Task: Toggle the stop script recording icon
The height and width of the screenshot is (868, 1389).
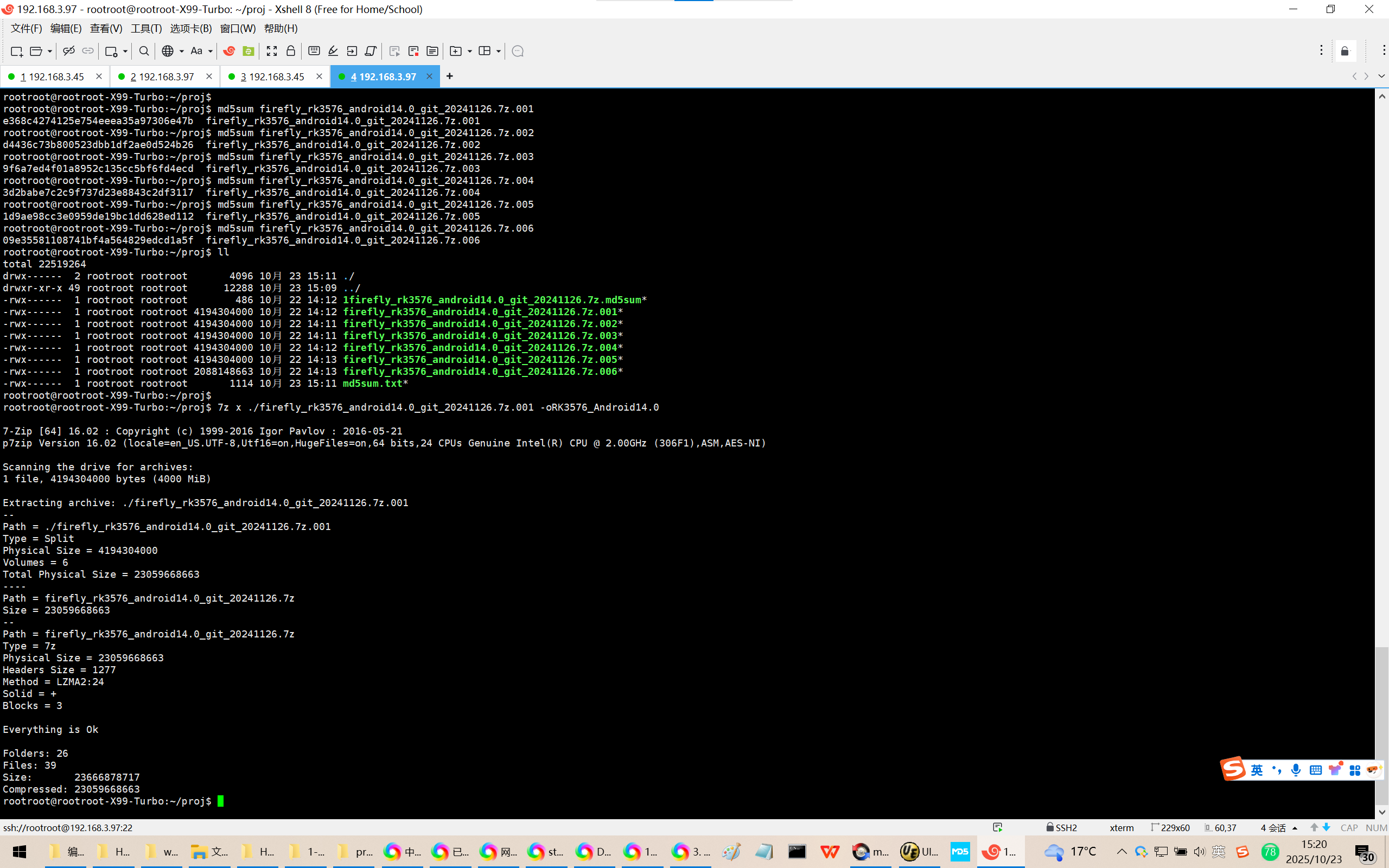Action: pyautogui.click(x=413, y=51)
